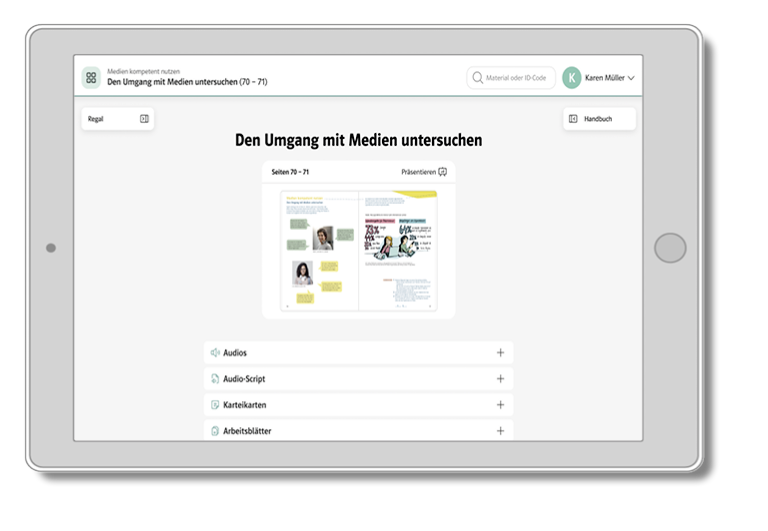The width and height of the screenshot is (768, 531).
Task: Click the Audio-Script document icon
Action: (215, 379)
